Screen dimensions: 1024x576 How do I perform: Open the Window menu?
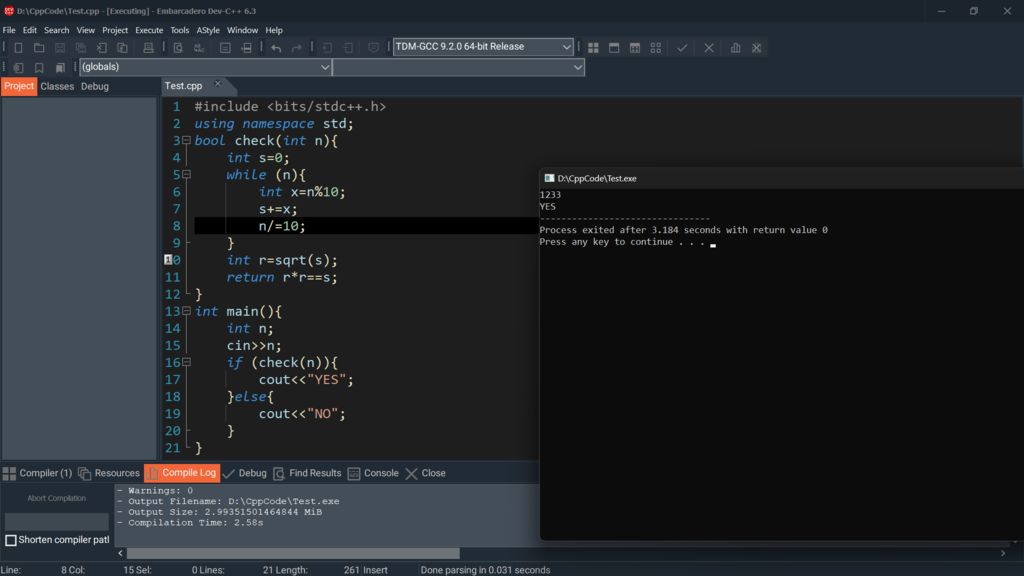point(242,30)
